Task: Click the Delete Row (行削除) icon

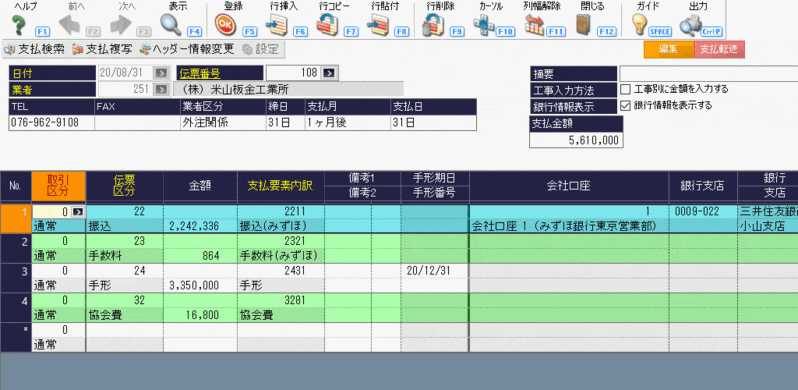Action: coord(434,24)
